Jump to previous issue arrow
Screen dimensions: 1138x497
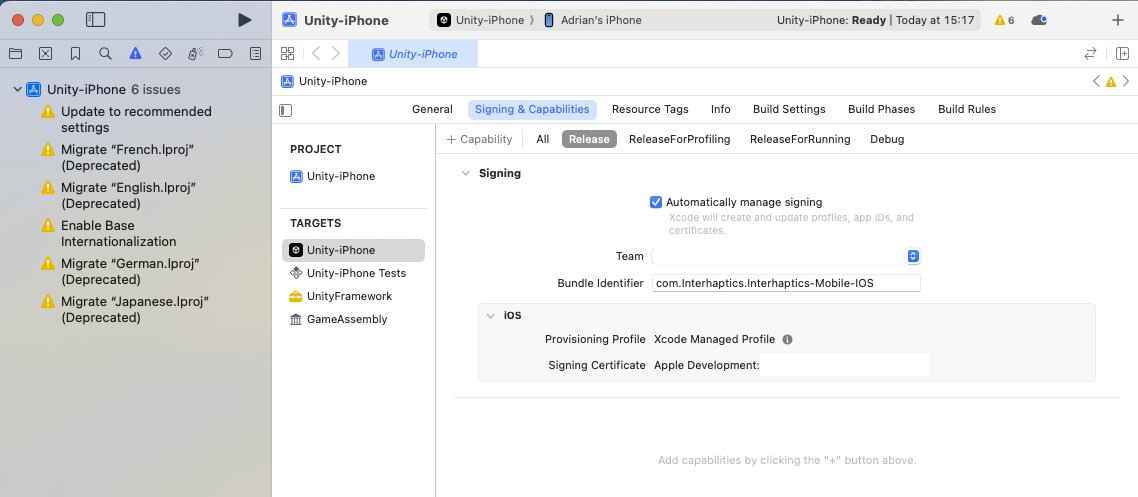(1097, 81)
